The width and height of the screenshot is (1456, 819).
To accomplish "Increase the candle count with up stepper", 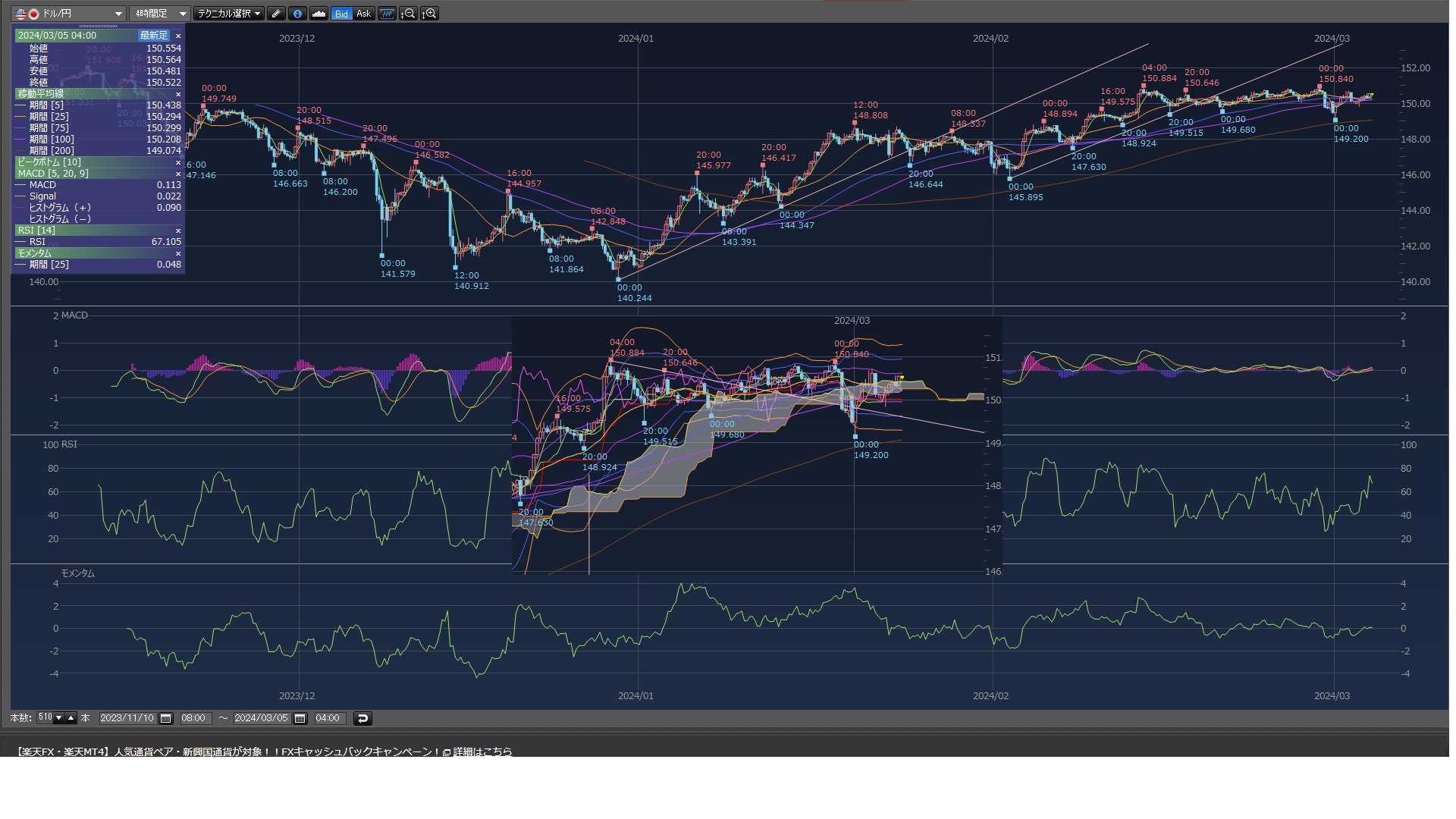I will click(71, 717).
